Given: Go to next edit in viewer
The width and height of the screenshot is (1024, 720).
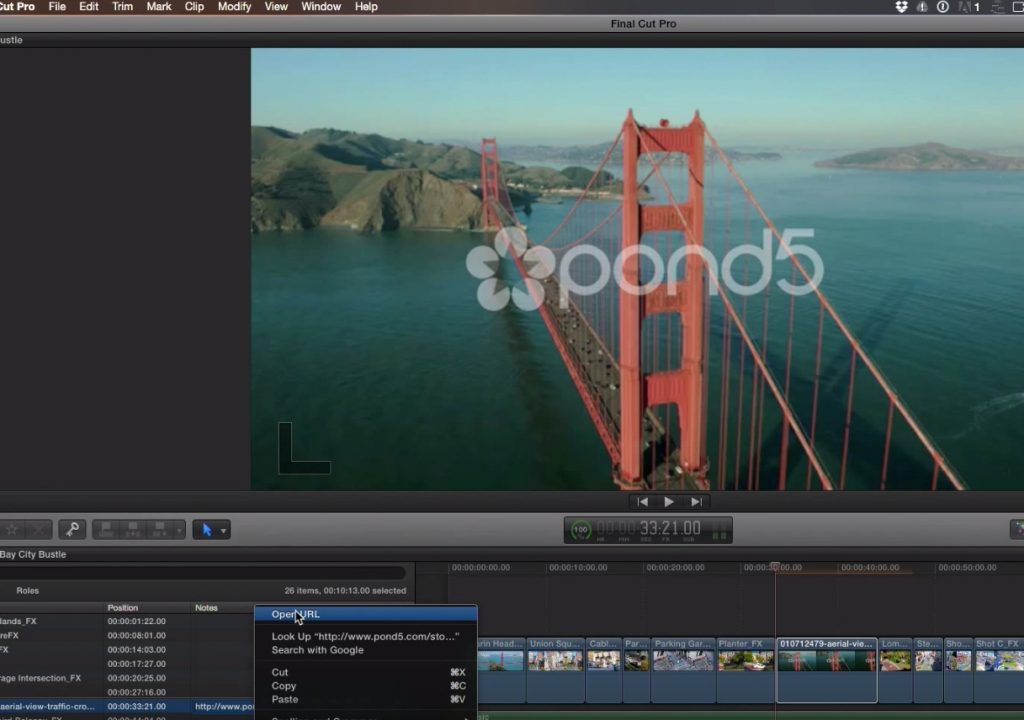Looking at the screenshot, I should coord(696,502).
